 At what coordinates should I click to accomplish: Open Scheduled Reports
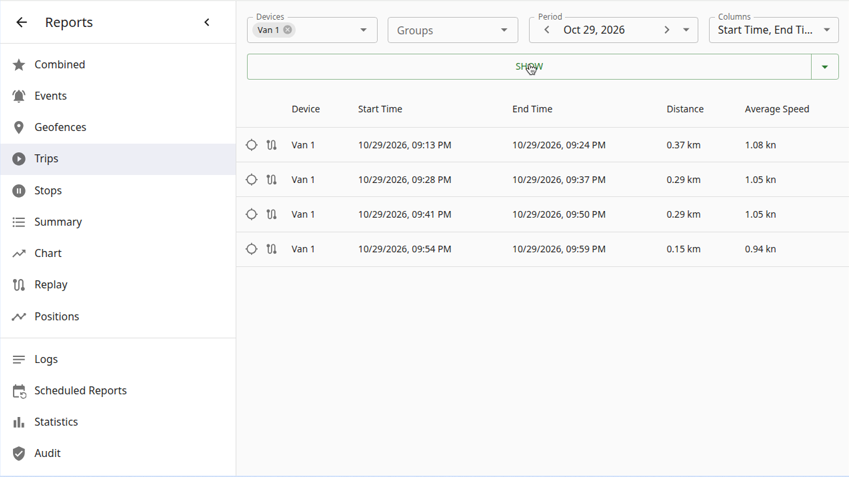coord(118,391)
